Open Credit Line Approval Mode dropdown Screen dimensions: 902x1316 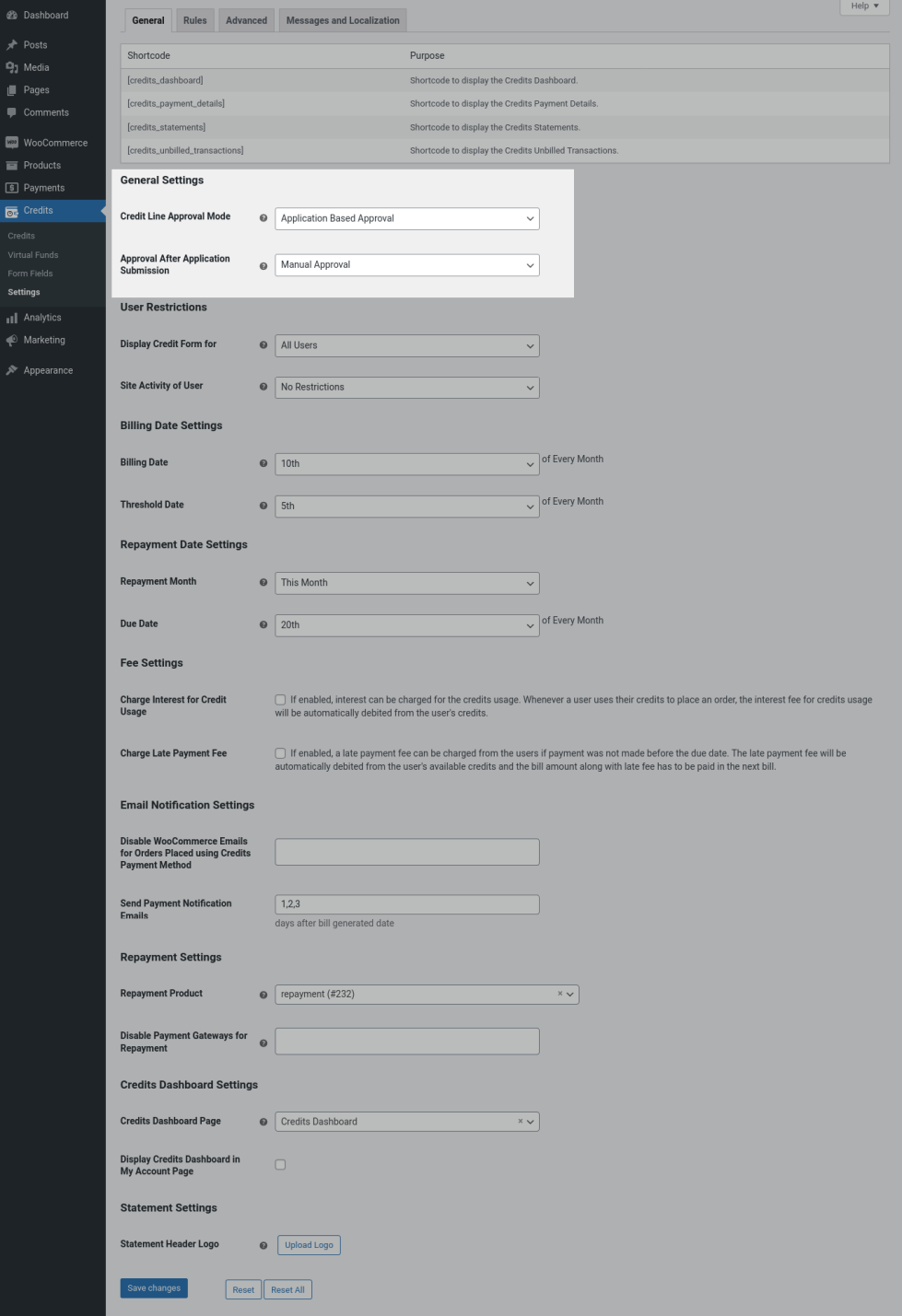coord(406,218)
